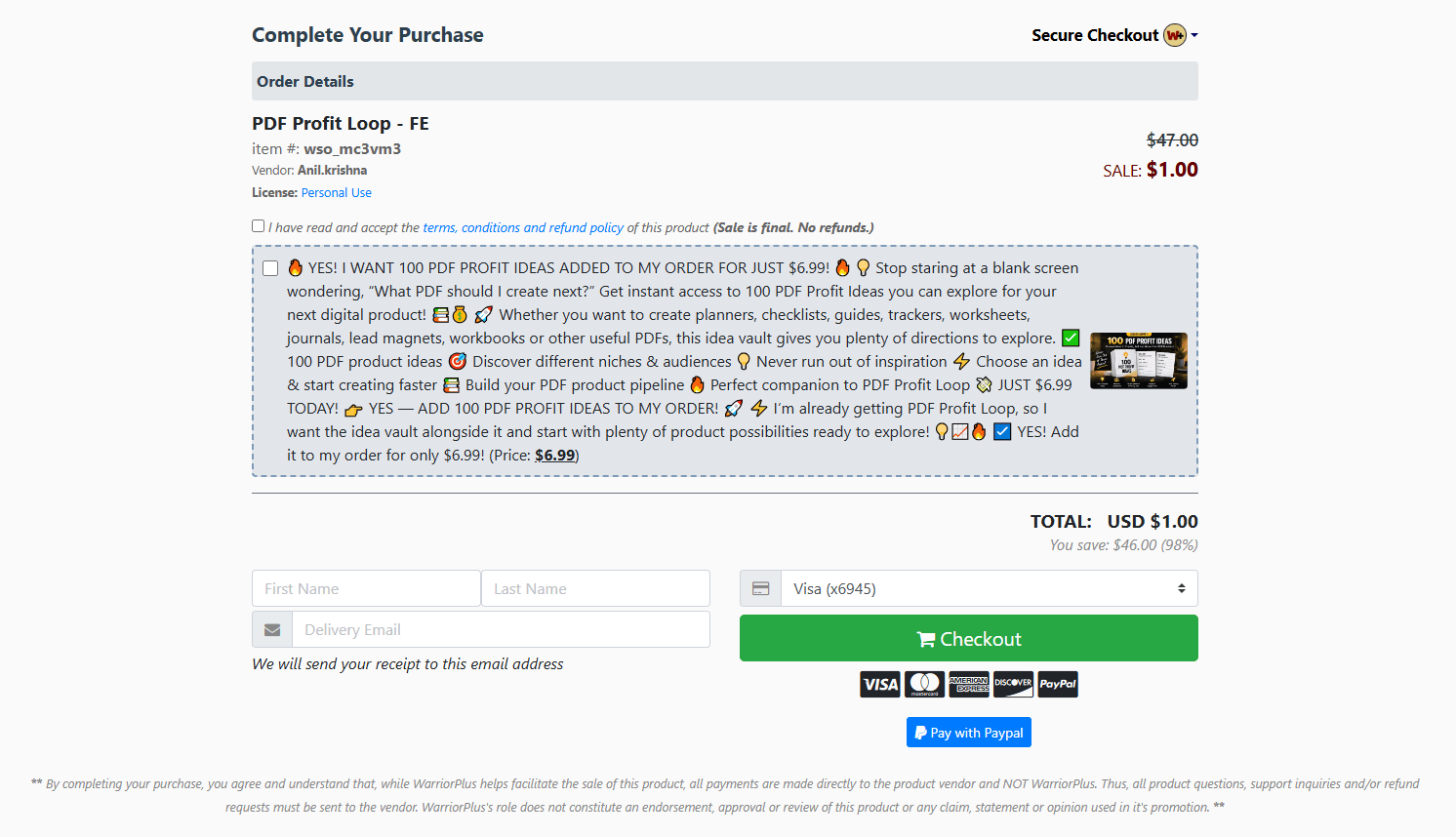The width and height of the screenshot is (1456, 837).
Task: Click the credit card icon beside payment selector
Action: (761, 588)
